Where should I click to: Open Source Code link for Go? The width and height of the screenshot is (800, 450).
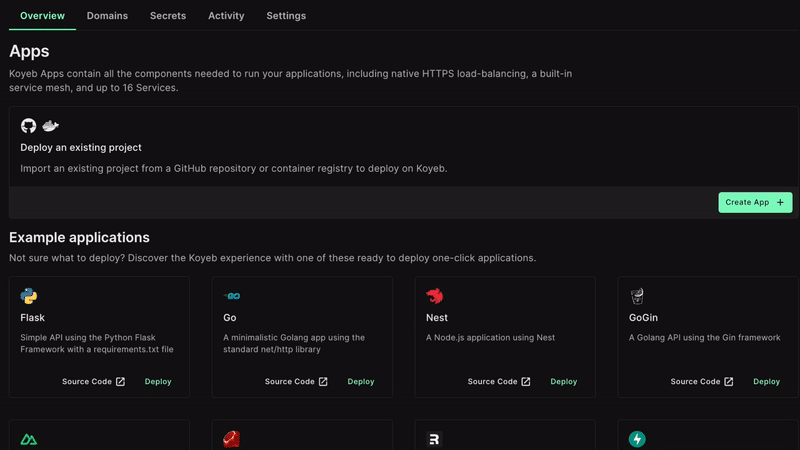pyautogui.click(x=296, y=382)
